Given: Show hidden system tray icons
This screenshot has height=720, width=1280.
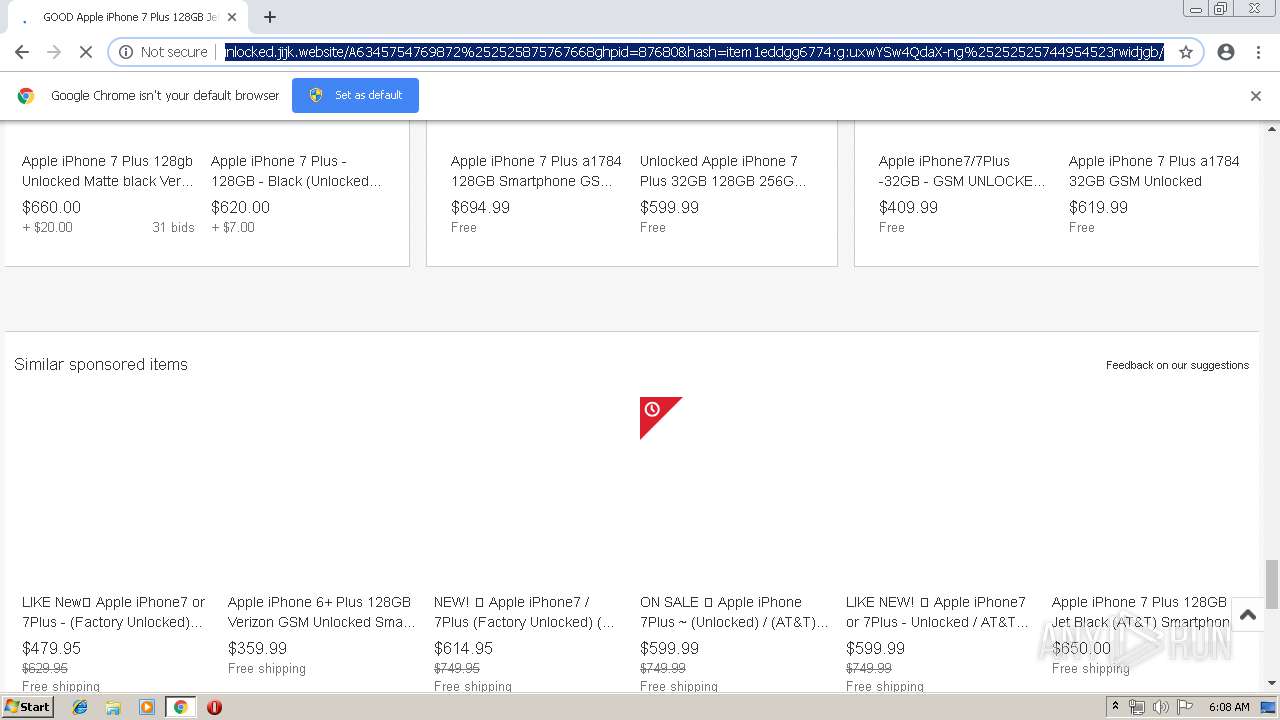Looking at the screenshot, I should [x=1115, y=707].
